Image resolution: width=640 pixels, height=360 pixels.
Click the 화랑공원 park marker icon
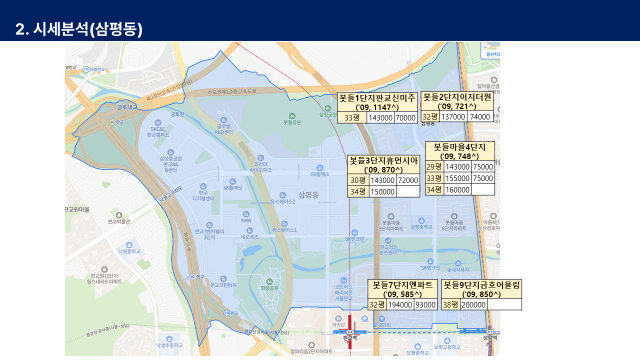[269, 282]
